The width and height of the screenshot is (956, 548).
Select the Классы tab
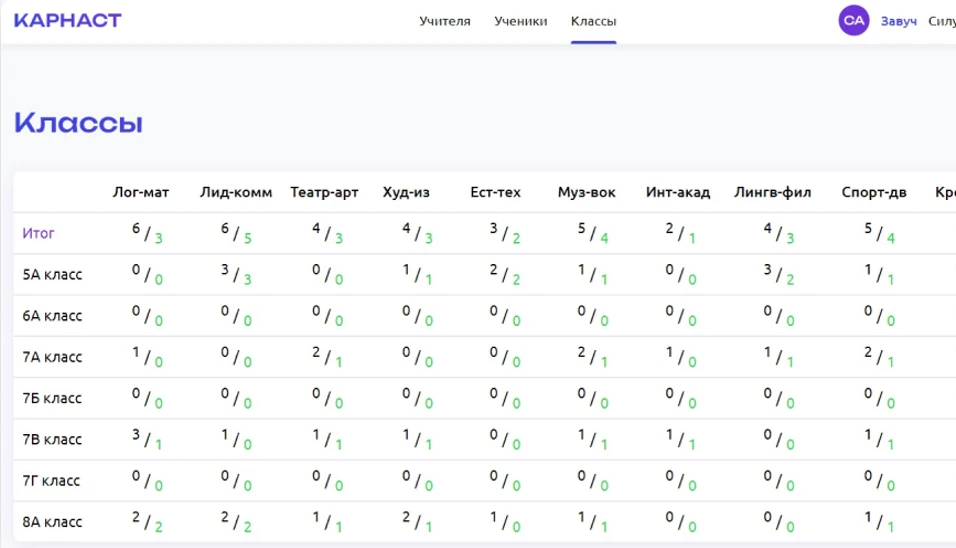point(593,21)
